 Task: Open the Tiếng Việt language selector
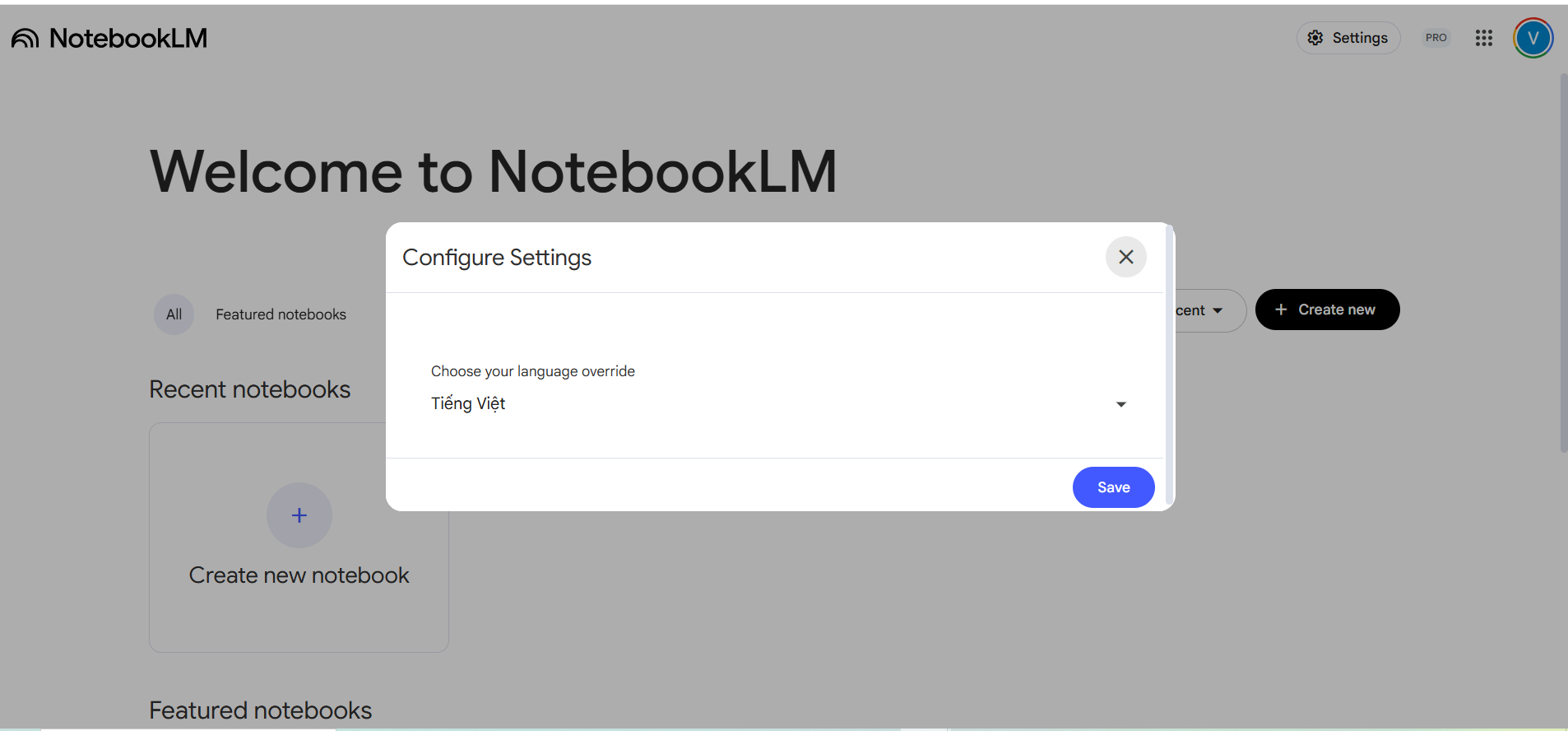(x=773, y=403)
